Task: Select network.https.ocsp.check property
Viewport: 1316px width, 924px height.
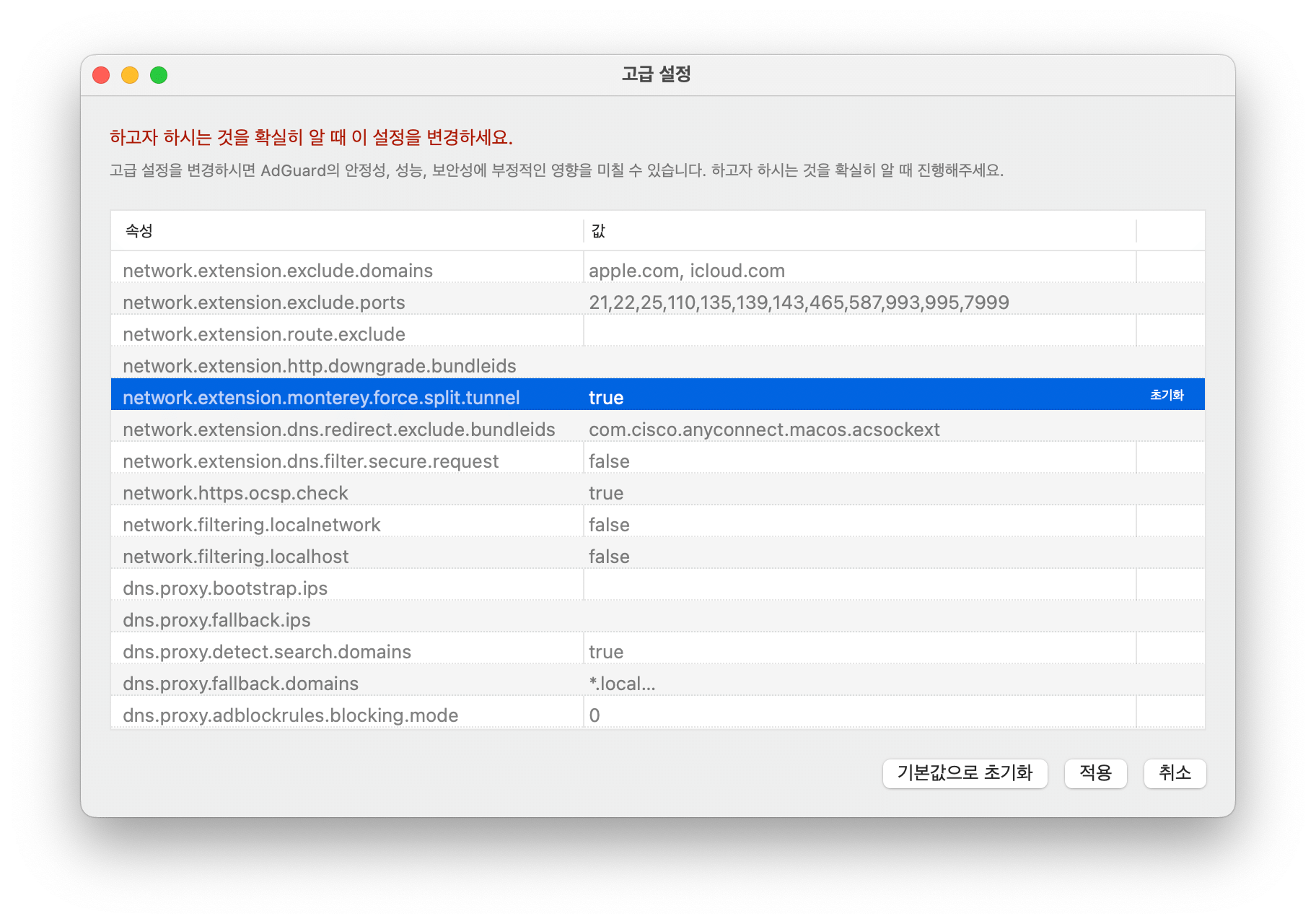Action: click(x=235, y=493)
